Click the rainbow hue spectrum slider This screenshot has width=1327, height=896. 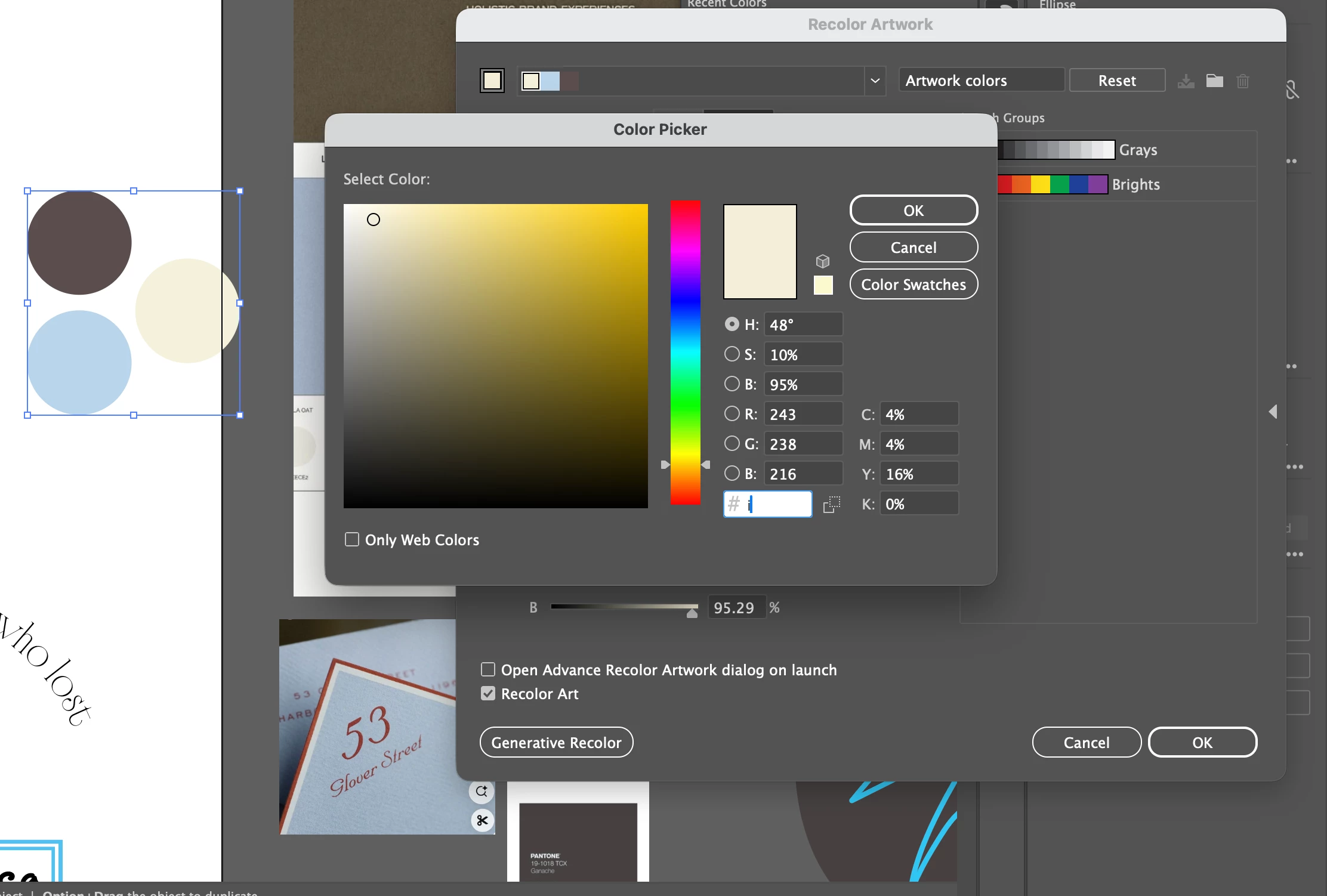[x=685, y=352]
